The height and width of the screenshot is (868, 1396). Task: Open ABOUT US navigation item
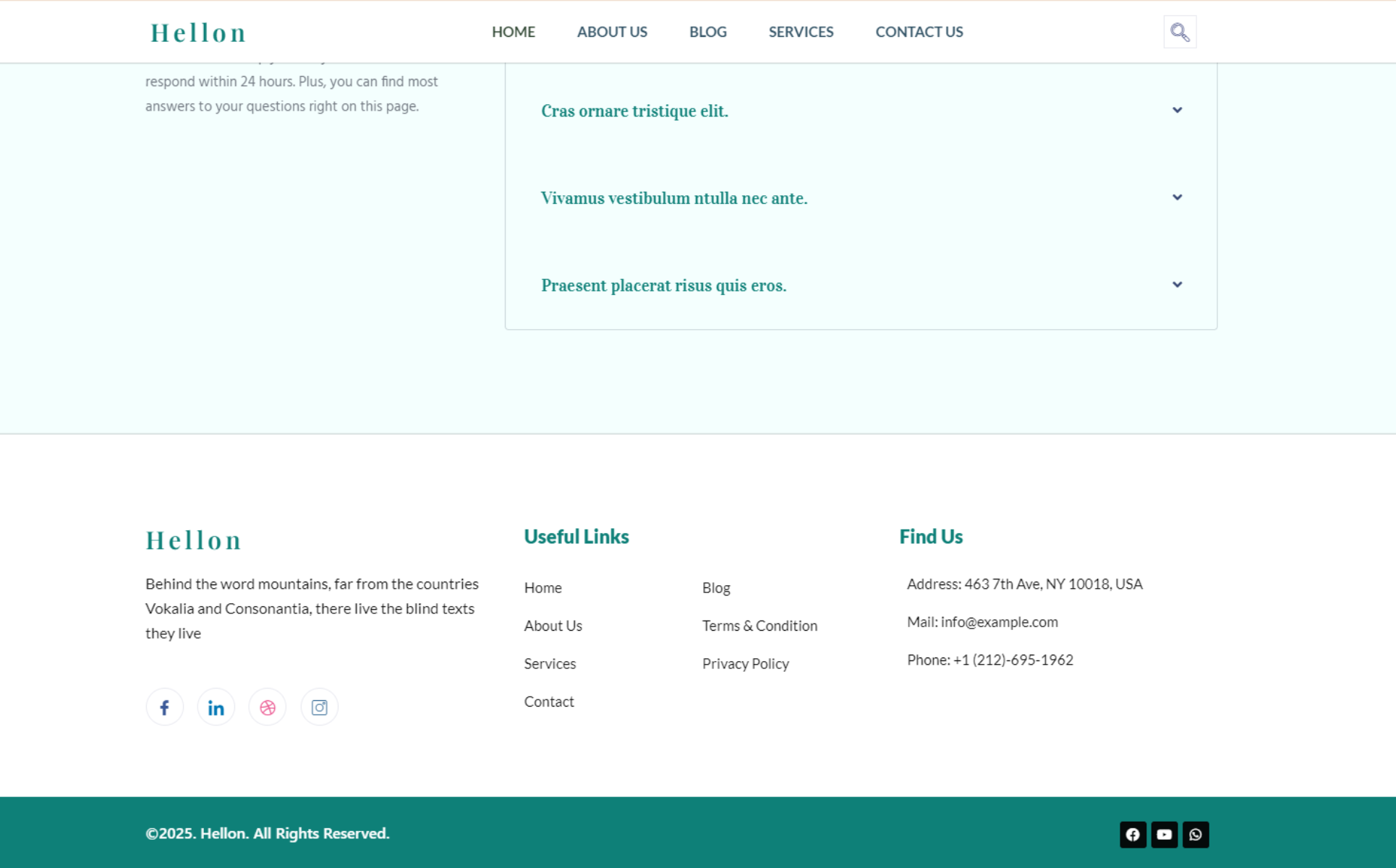click(x=612, y=32)
